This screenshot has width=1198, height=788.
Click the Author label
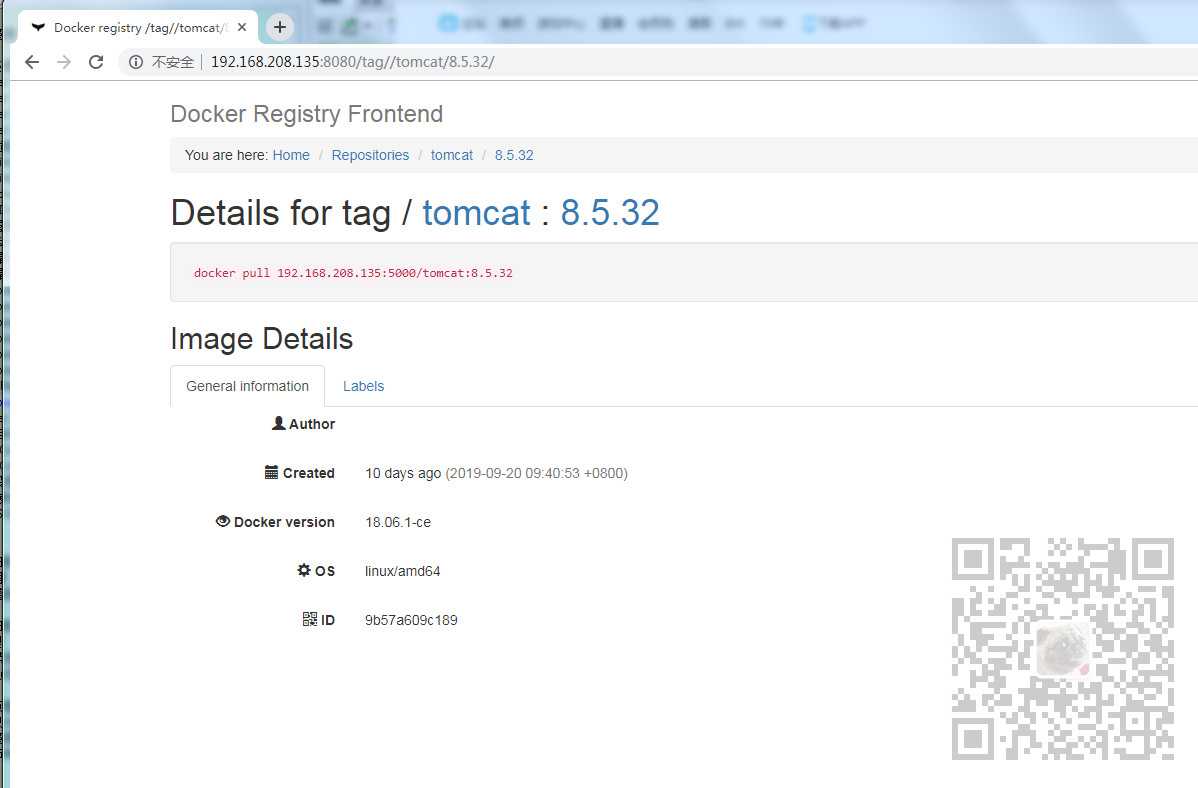pos(312,424)
